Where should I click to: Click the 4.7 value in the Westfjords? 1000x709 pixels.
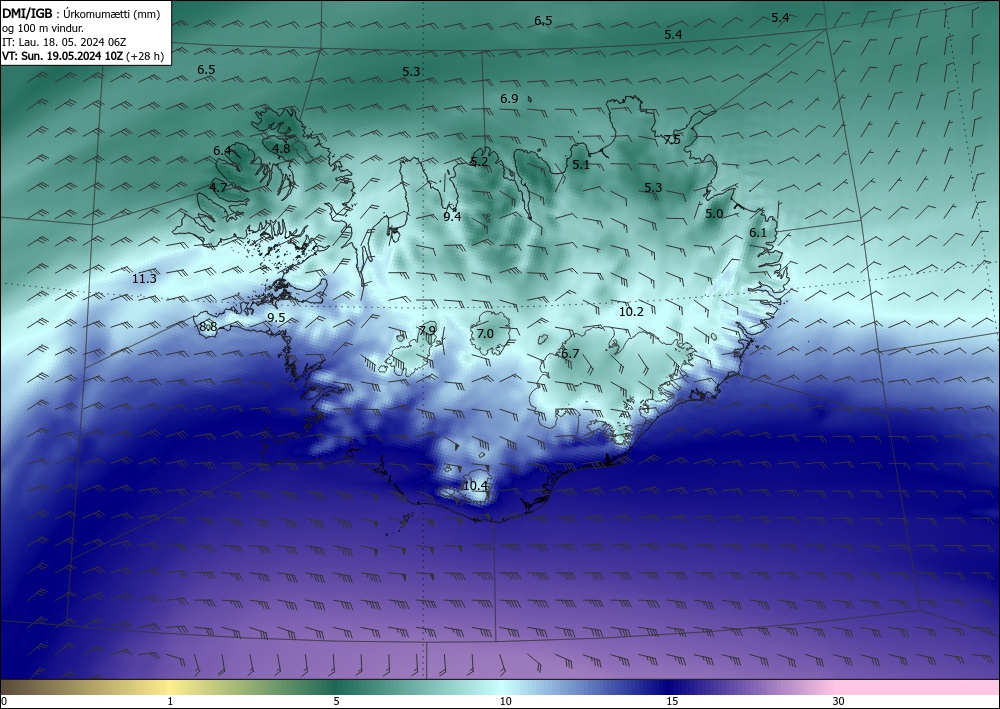(x=218, y=187)
